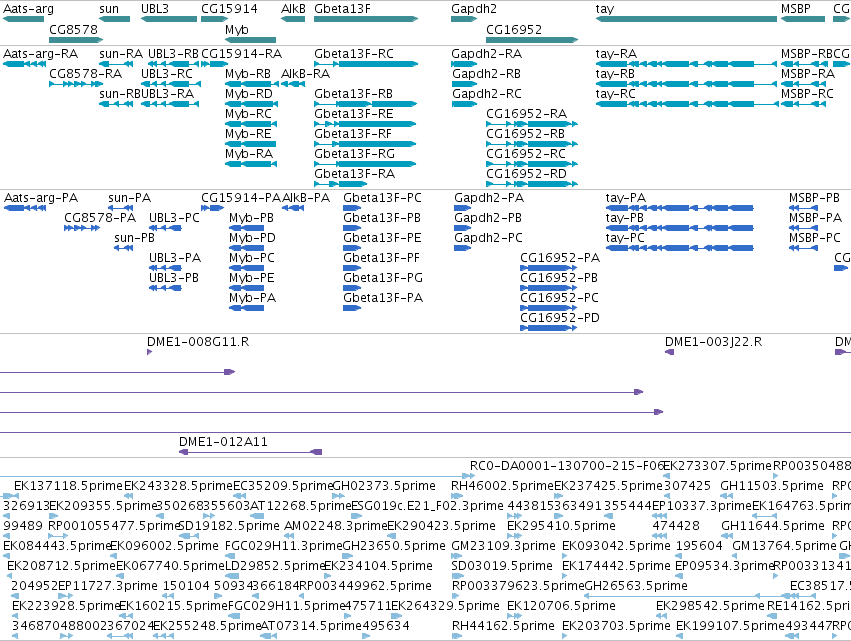
Task: Click the DME1-012A11 clone label
Action: point(223,442)
